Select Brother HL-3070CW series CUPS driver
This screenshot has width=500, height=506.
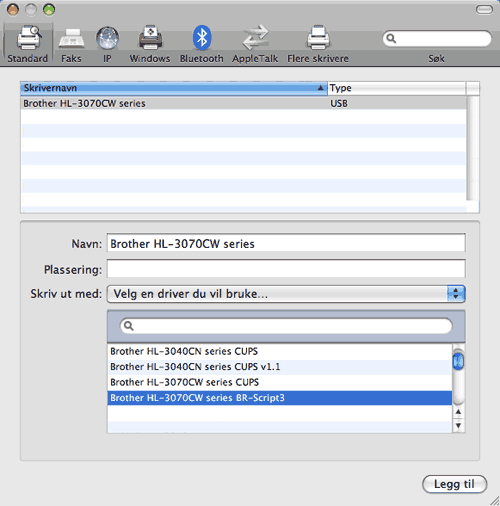[x=279, y=382]
